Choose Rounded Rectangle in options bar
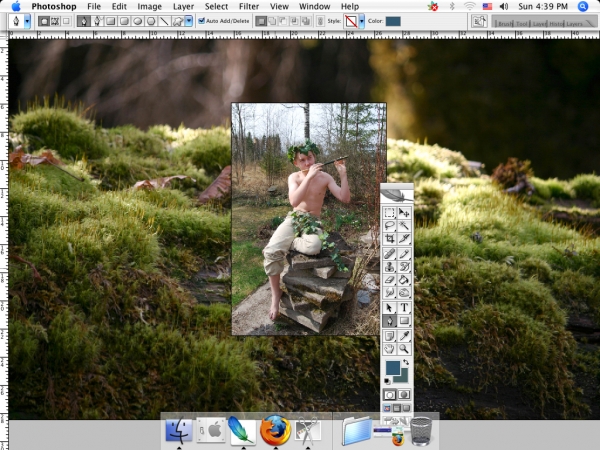600x450 pixels. click(x=124, y=21)
